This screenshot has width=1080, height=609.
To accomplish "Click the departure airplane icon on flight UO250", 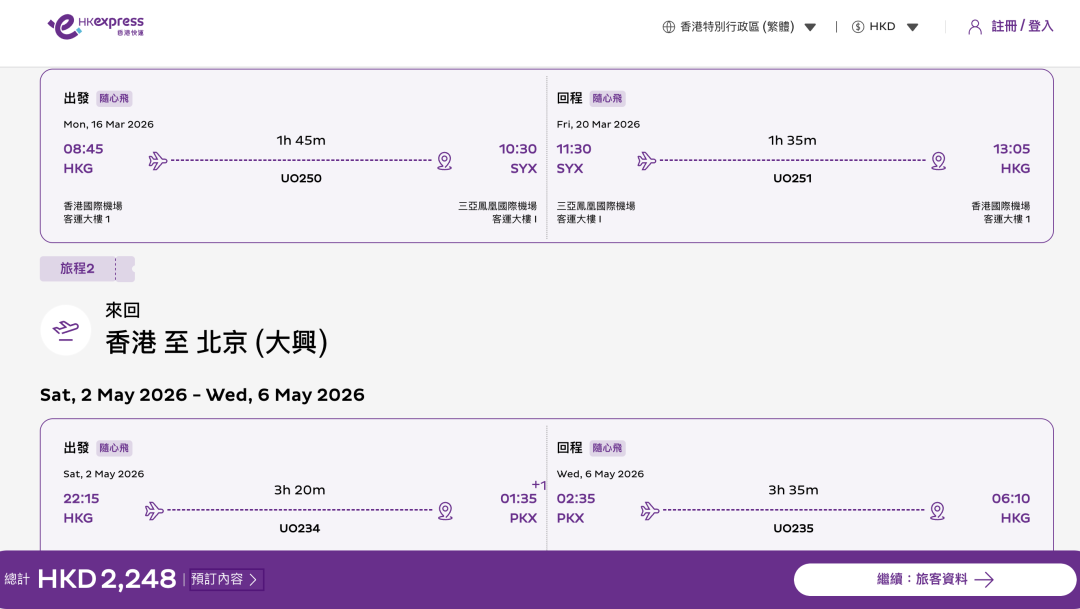I will click(157, 160).
